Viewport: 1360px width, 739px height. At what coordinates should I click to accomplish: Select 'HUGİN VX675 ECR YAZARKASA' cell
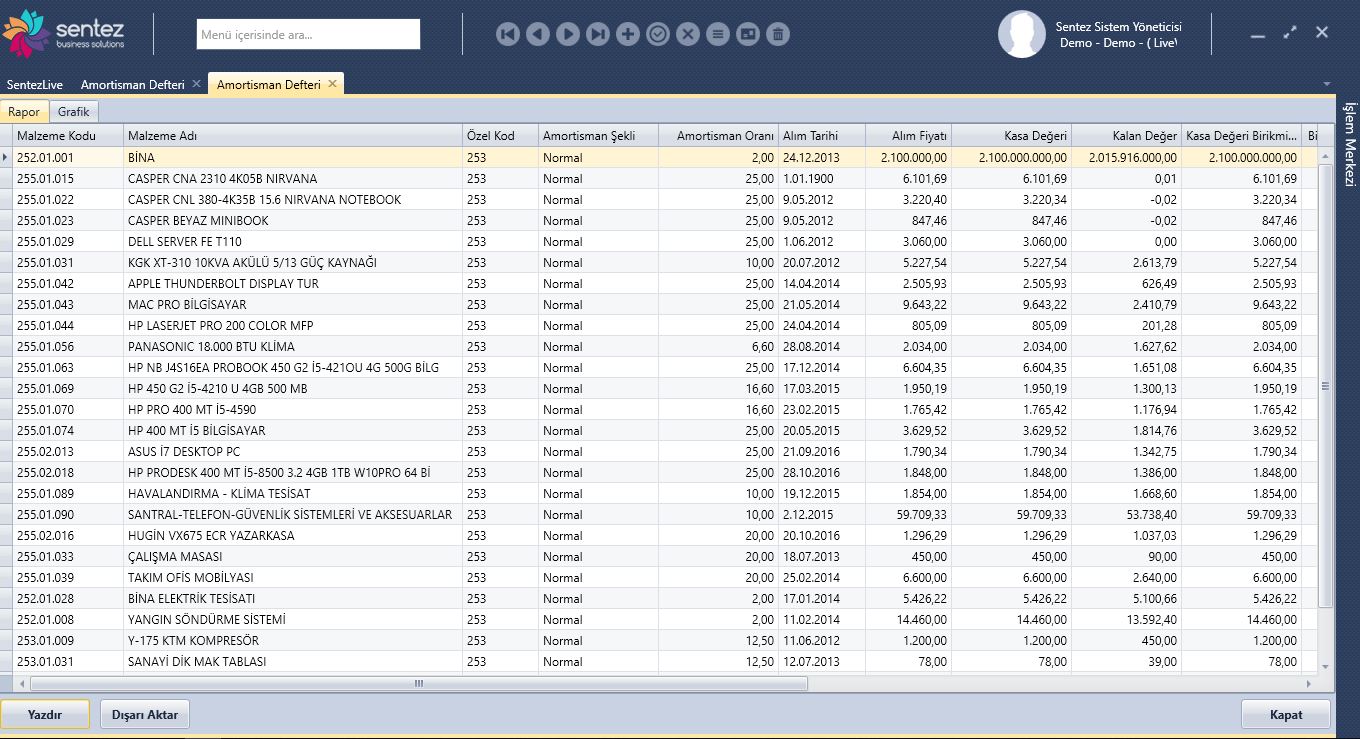(x=293, y=535)
